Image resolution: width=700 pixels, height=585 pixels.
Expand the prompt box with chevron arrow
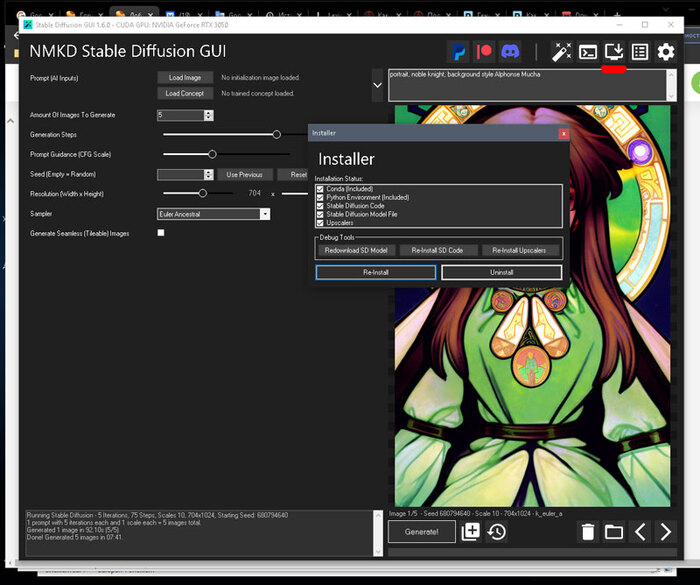377,85
